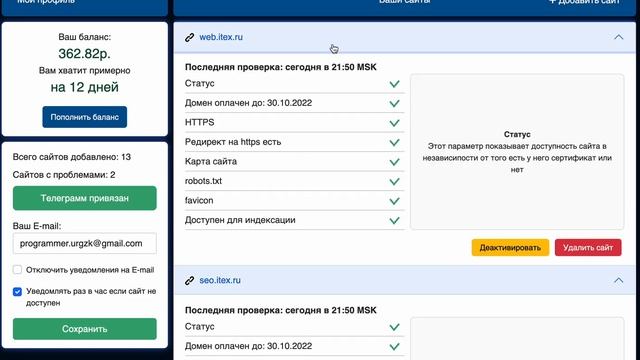
Task: Click the checkmark for Карта сайта
Action: 394,162
